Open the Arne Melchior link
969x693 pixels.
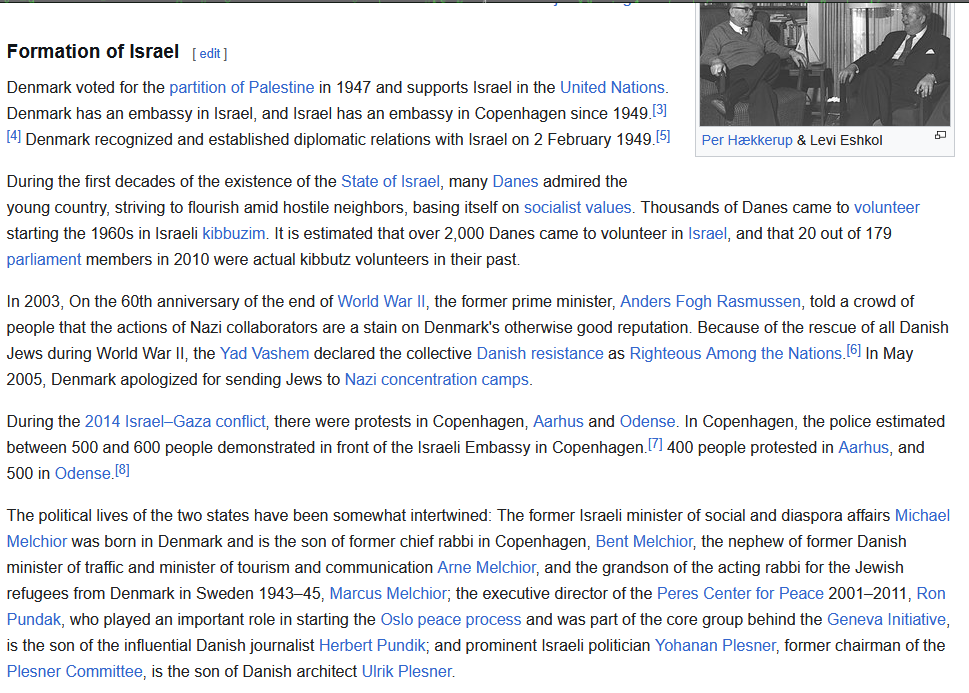[x=486, y=568]
